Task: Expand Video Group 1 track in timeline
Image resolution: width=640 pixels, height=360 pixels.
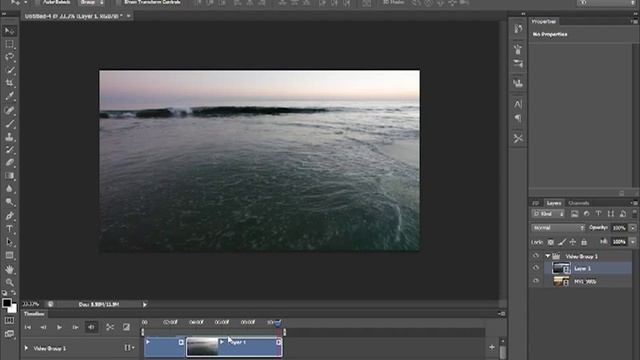Action: [x=26, y=348]
